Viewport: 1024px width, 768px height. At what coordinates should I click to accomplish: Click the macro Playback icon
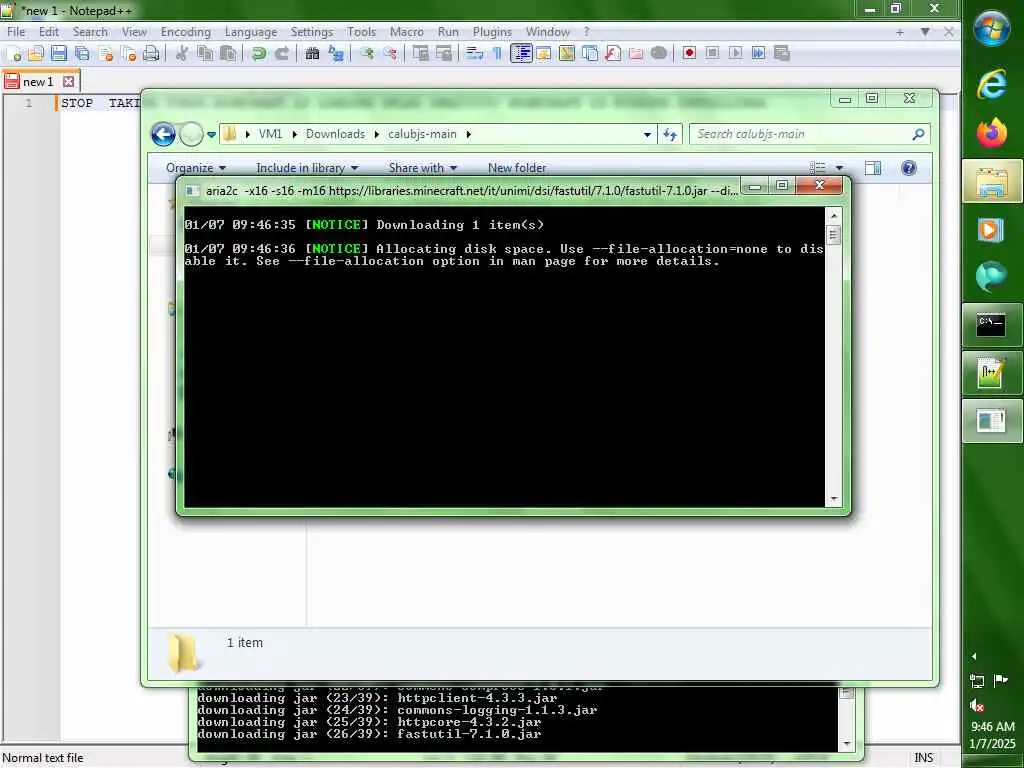click(736, 54)
